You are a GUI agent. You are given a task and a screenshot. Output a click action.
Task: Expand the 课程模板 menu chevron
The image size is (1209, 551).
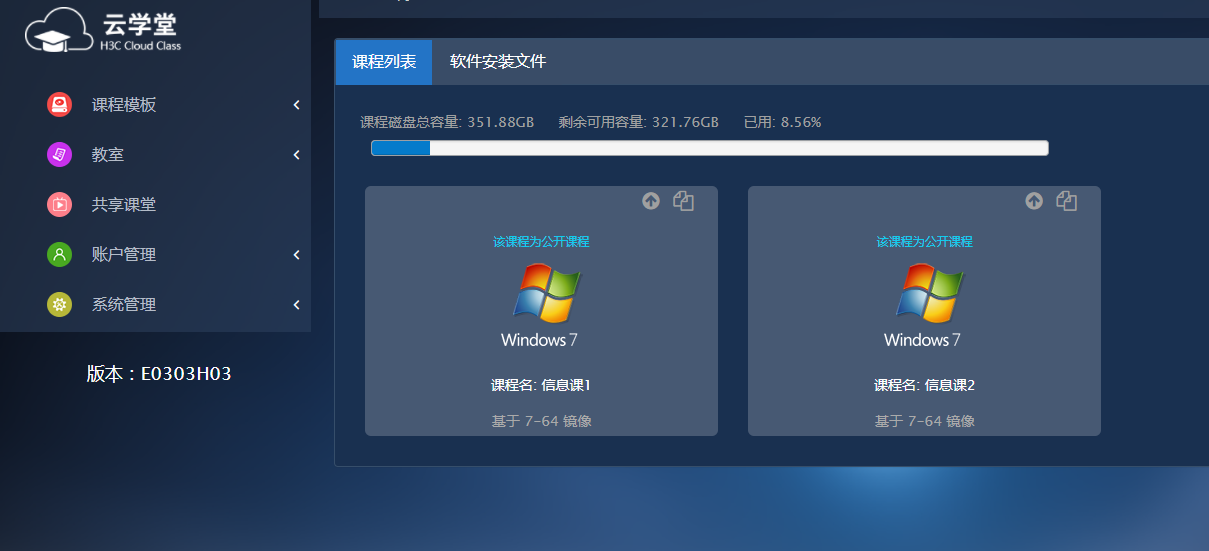297,105
